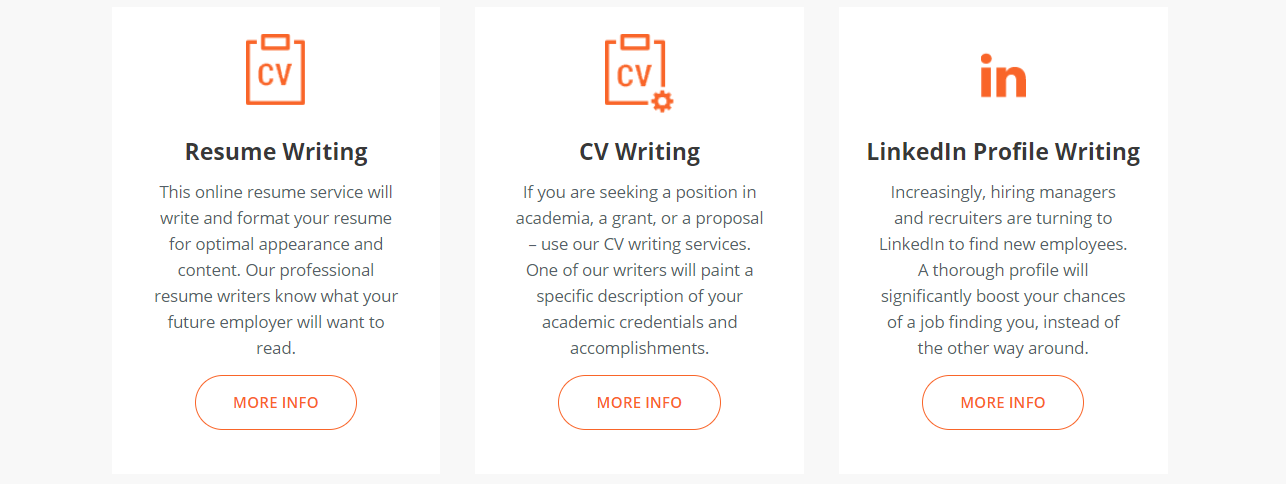Click the Resume Writing description paragraph
The height and width of the screenshot is (484, 1286).
point(276,270)
